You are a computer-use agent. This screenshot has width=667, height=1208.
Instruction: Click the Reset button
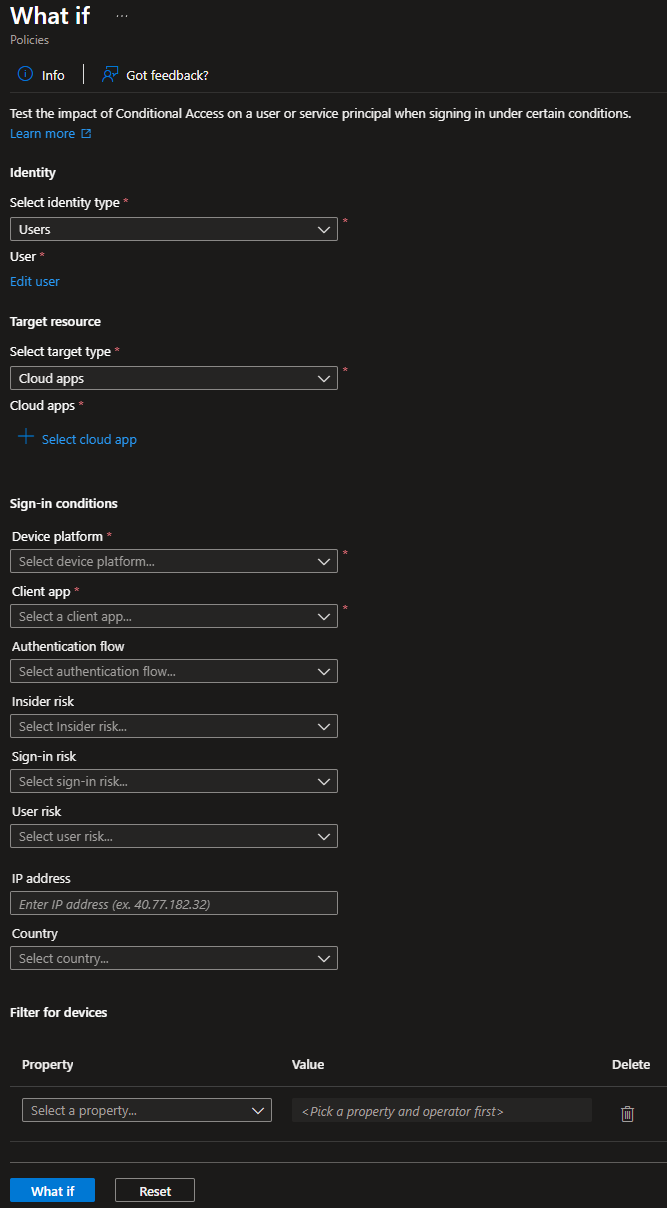tap(155, 1190)
